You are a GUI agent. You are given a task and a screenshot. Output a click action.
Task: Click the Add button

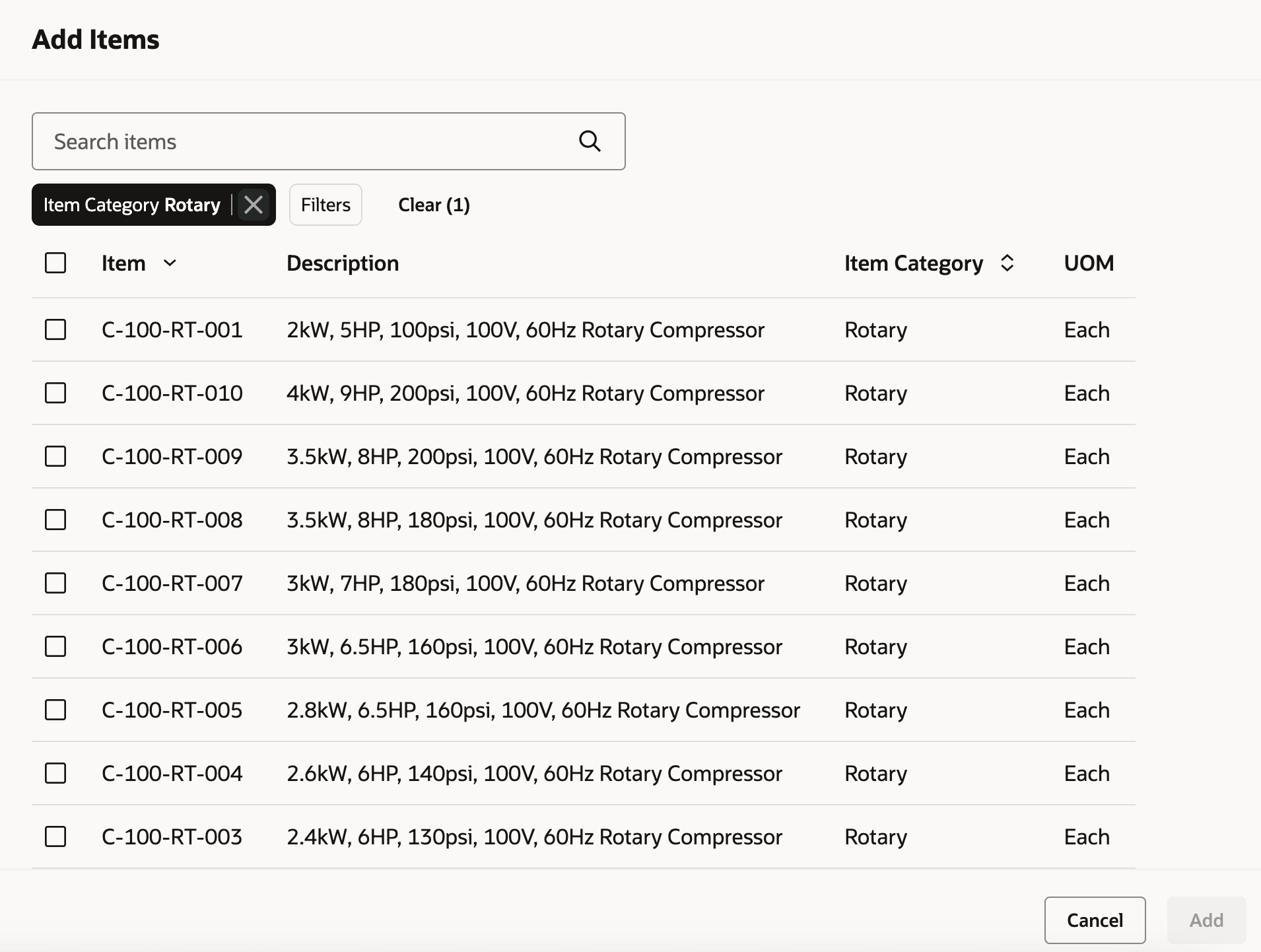(x=1206, y=920)
